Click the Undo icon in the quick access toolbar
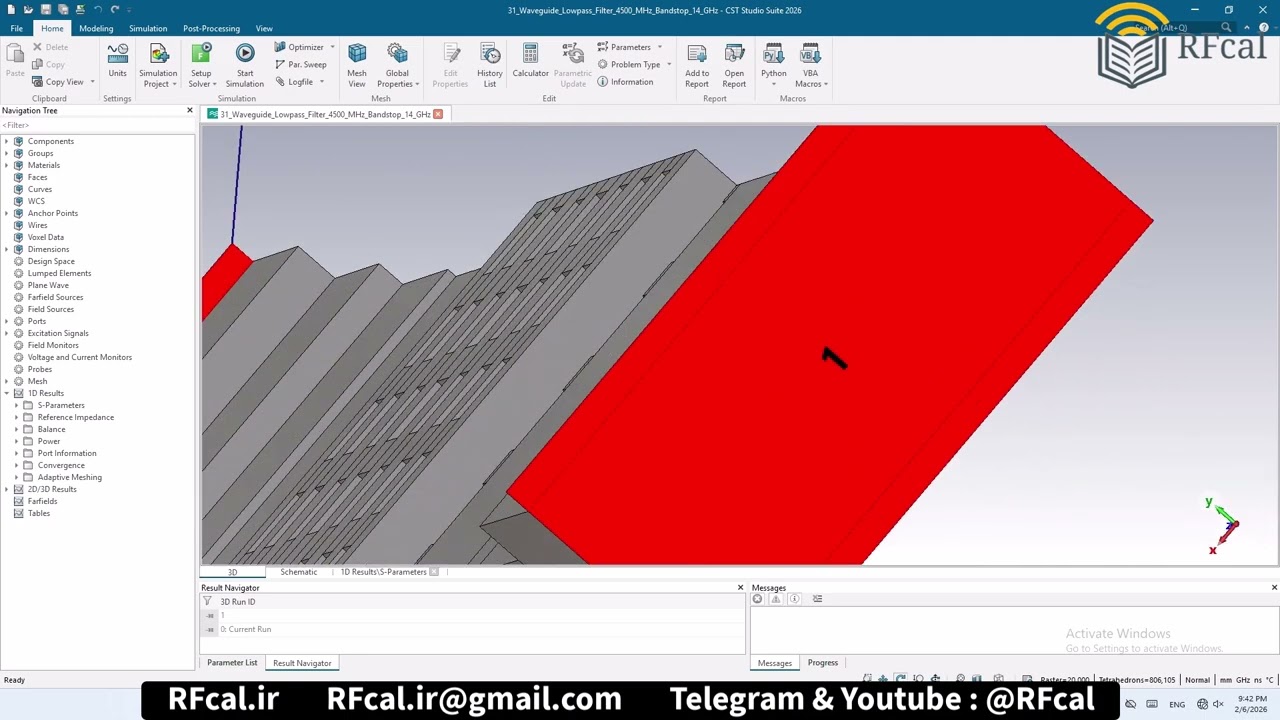 click(x=97, y=10)
